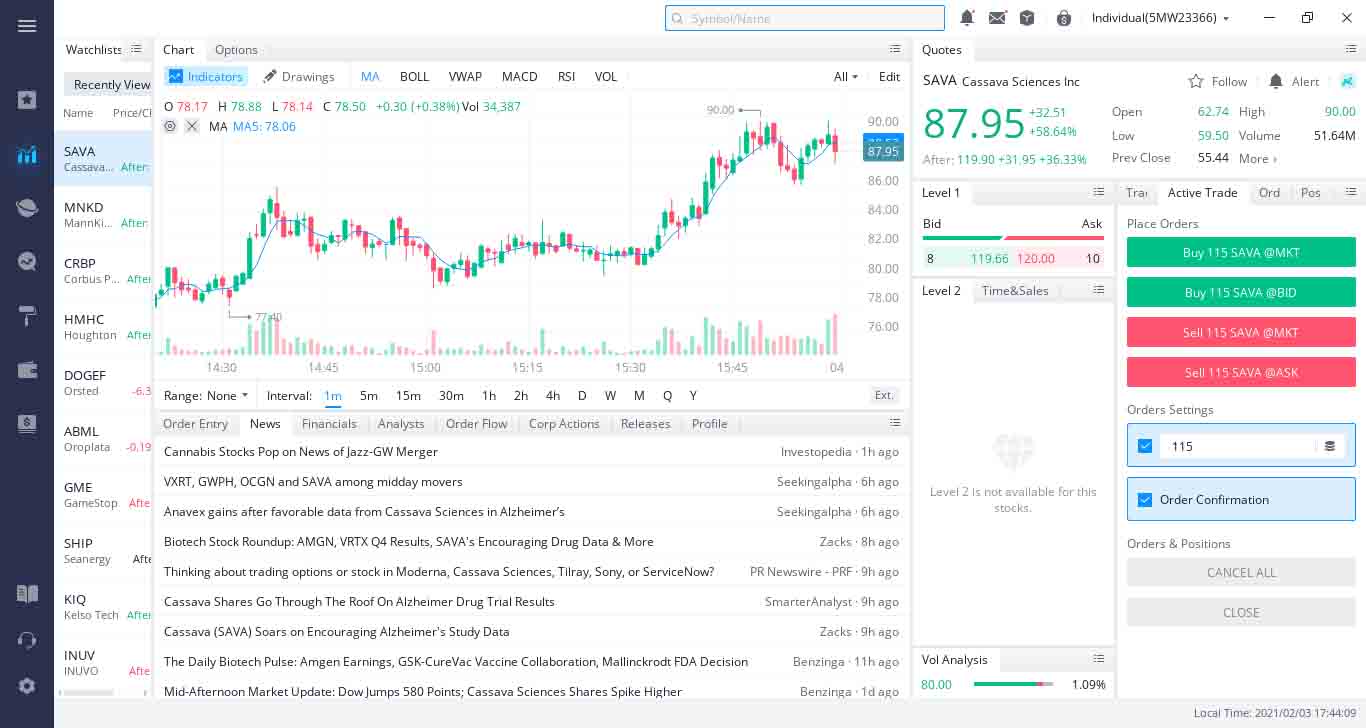Set an alert with the bell Alert icon
The image size is (1366, 728).
1276,81
